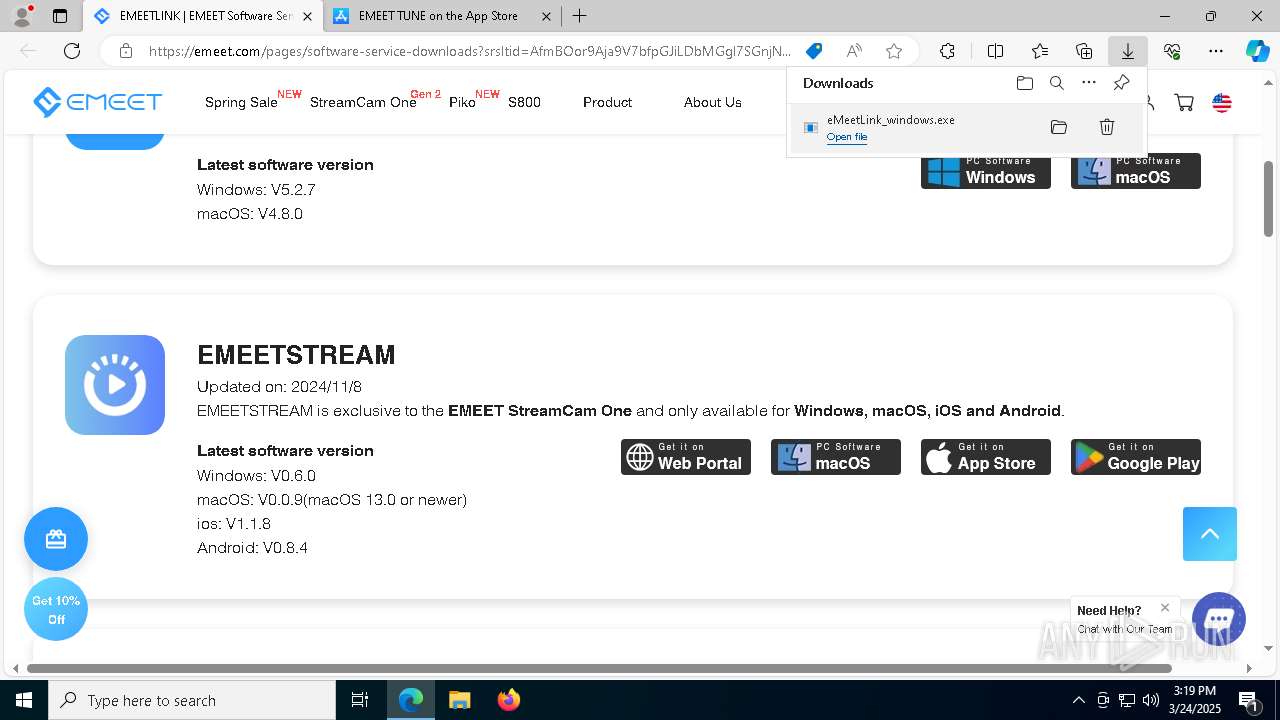Open Browser essentials icon

click(x=1172, y=51)
